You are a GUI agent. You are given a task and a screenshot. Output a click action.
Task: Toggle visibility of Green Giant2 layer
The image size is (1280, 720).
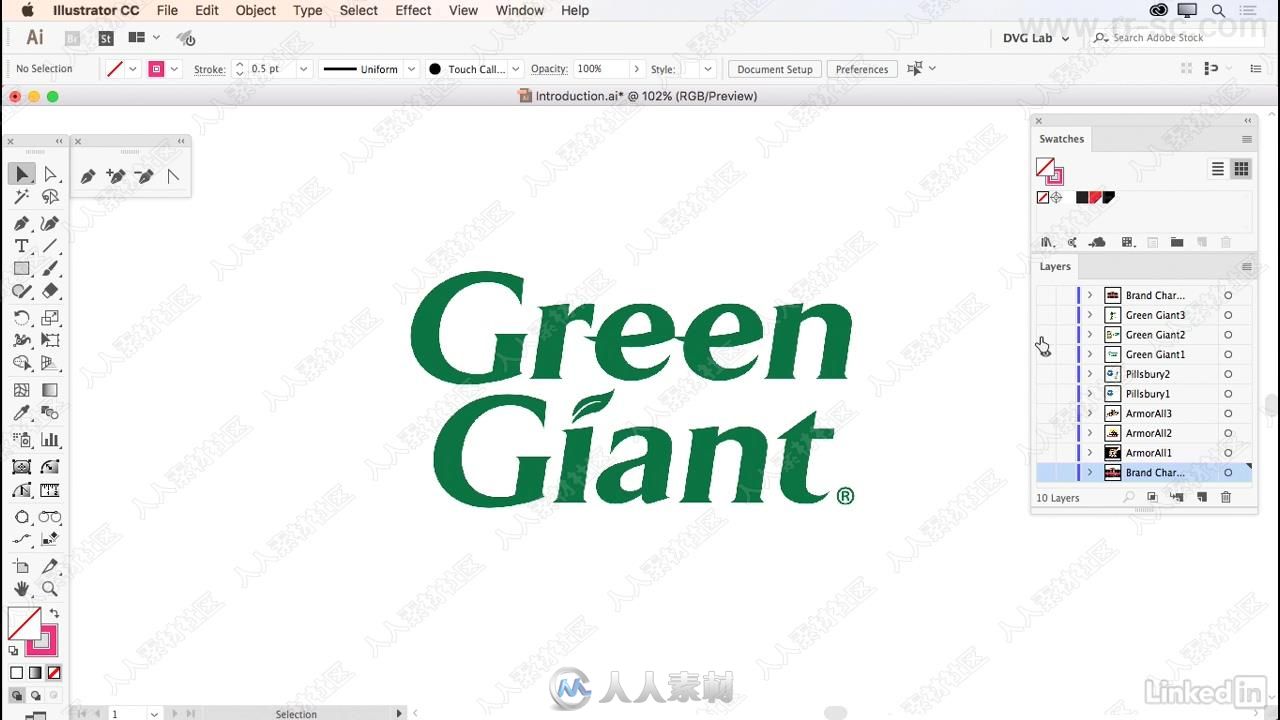click(1044, 335)
